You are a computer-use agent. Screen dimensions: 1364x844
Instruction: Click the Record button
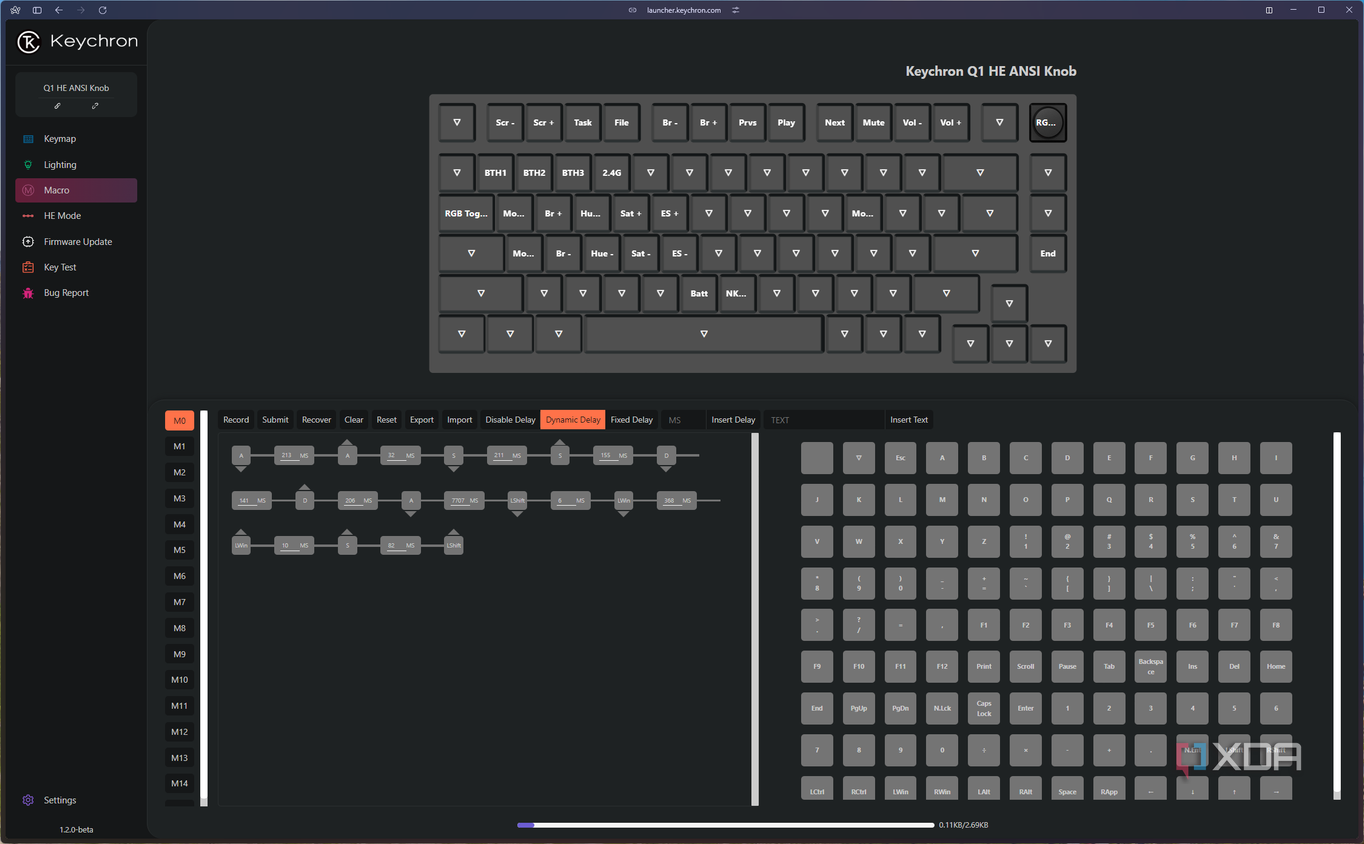(x=236, y=420)
